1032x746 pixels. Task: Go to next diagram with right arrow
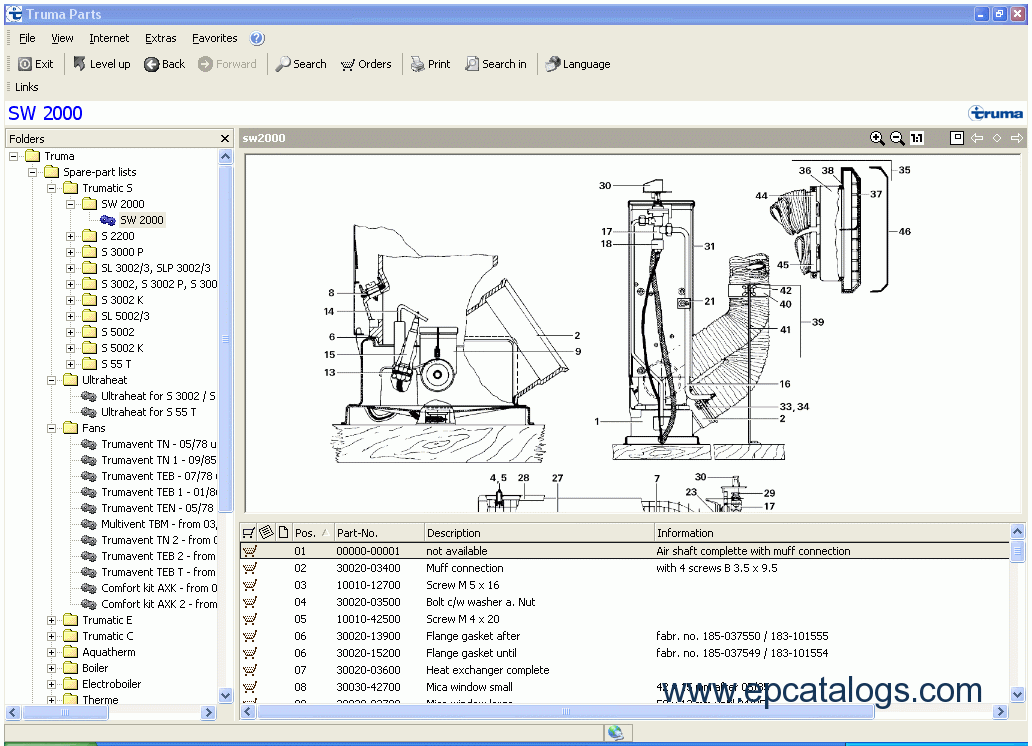(1017, 138)
